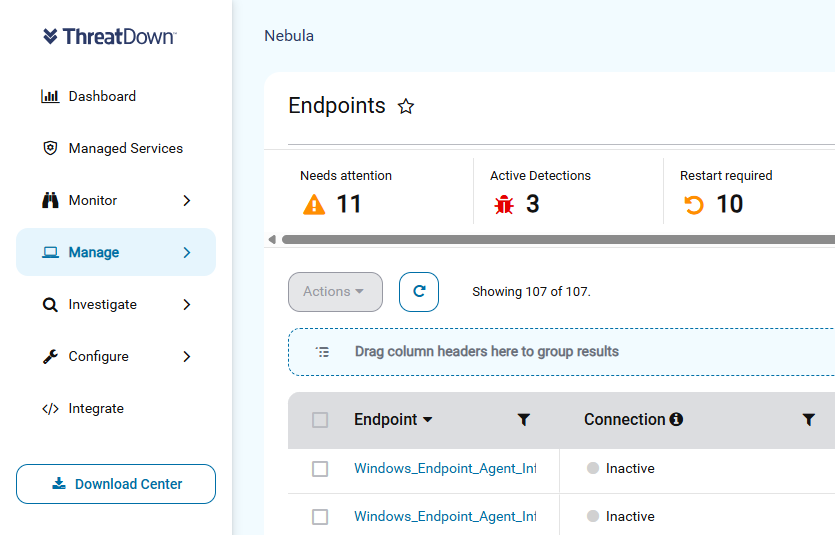
Task: Check the second Windows_Endpoint_Agent row checkbox
Action: click(x=320, y=517)
